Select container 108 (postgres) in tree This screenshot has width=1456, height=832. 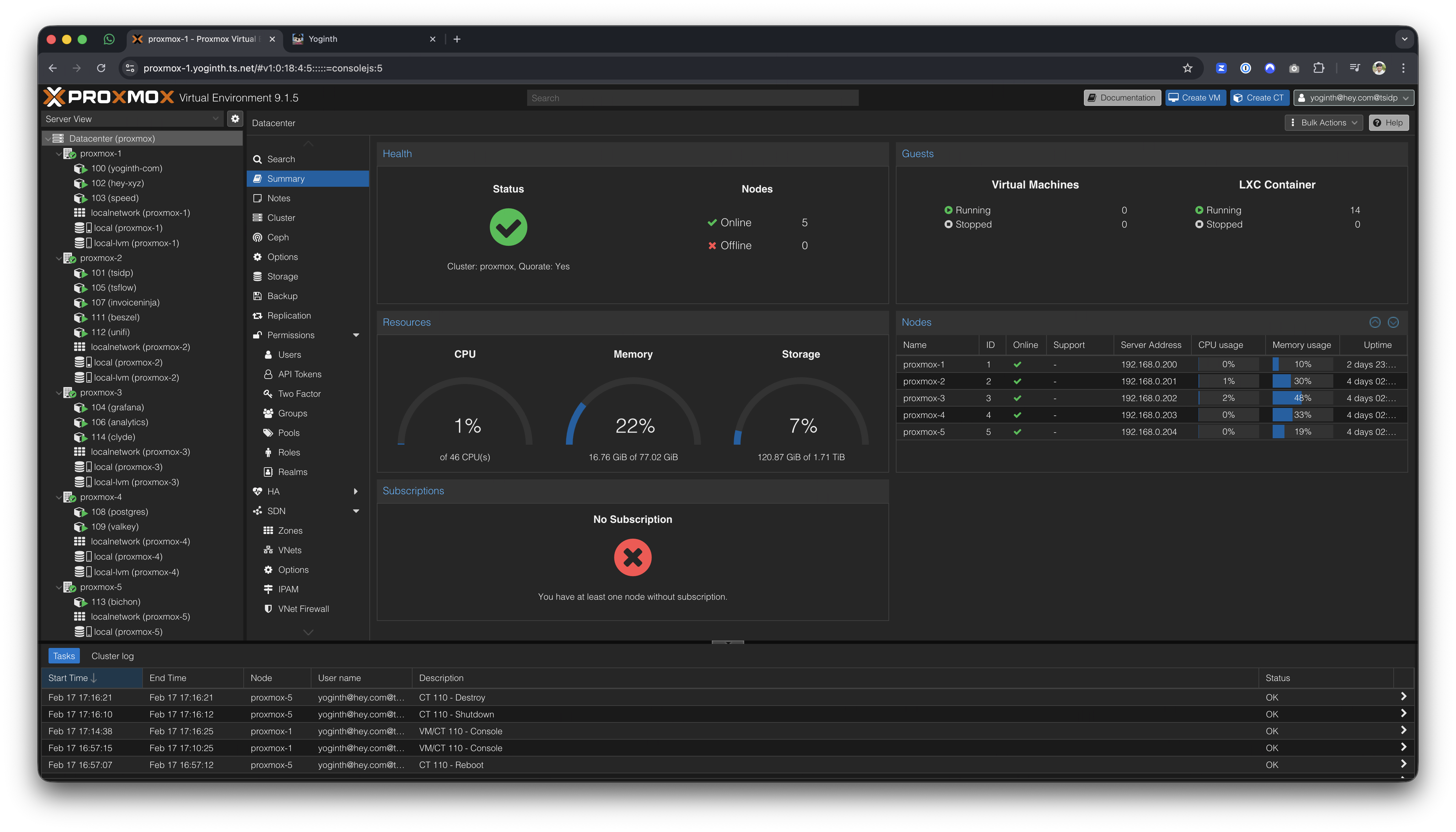pos(119,512)
